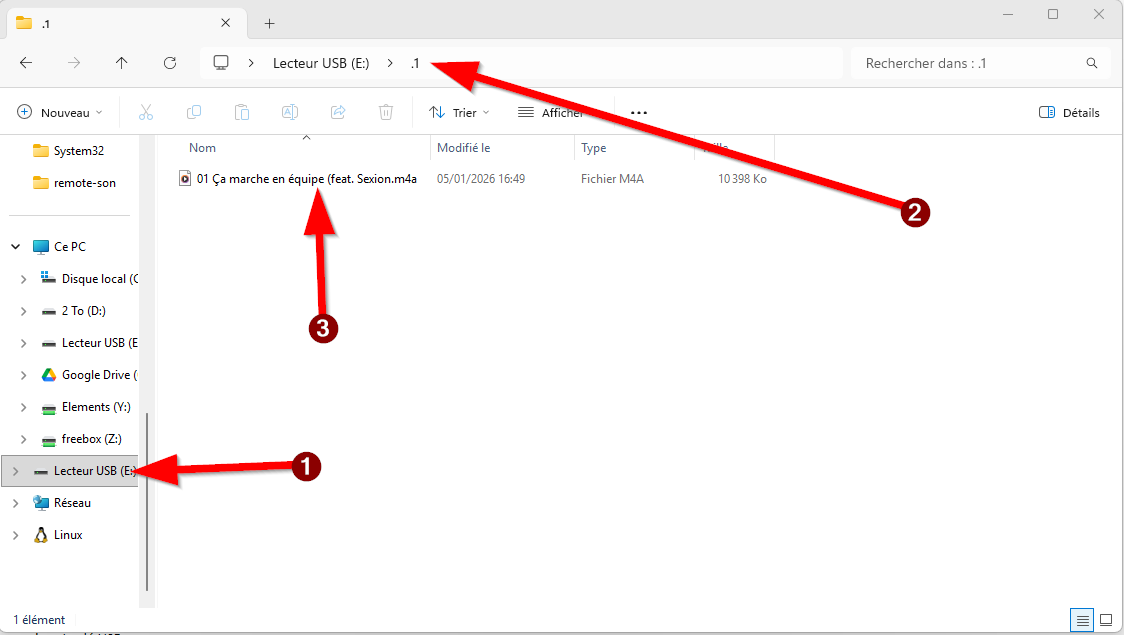Switch to details list view mode
The height and width of the screenshot is (635, 1124).
click(1082, 620)
